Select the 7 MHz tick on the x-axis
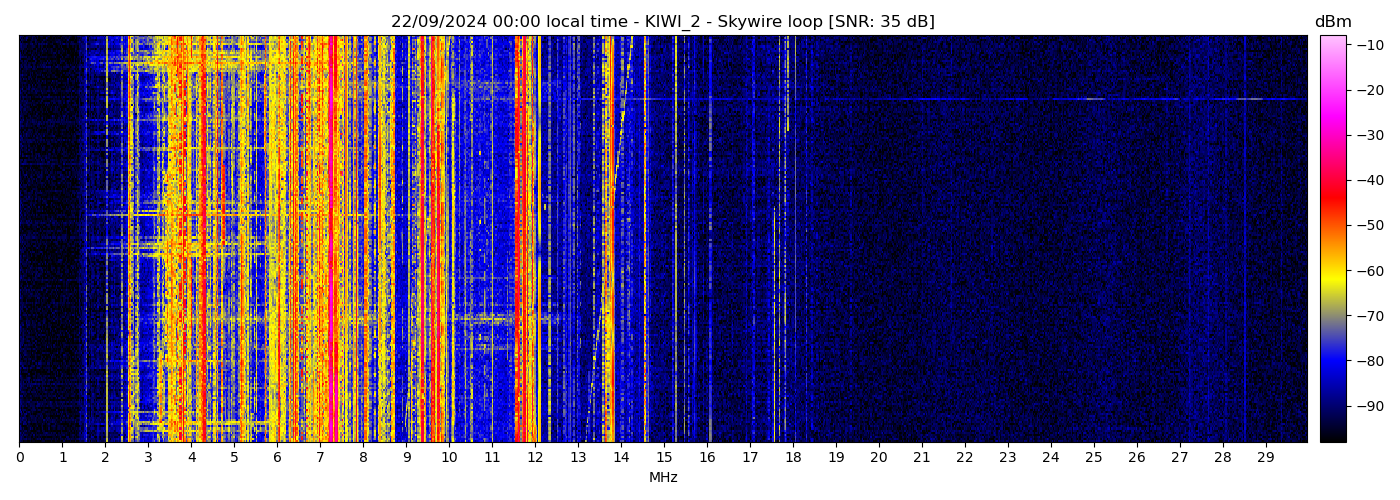1400x500 pixels. click(320, 457)
